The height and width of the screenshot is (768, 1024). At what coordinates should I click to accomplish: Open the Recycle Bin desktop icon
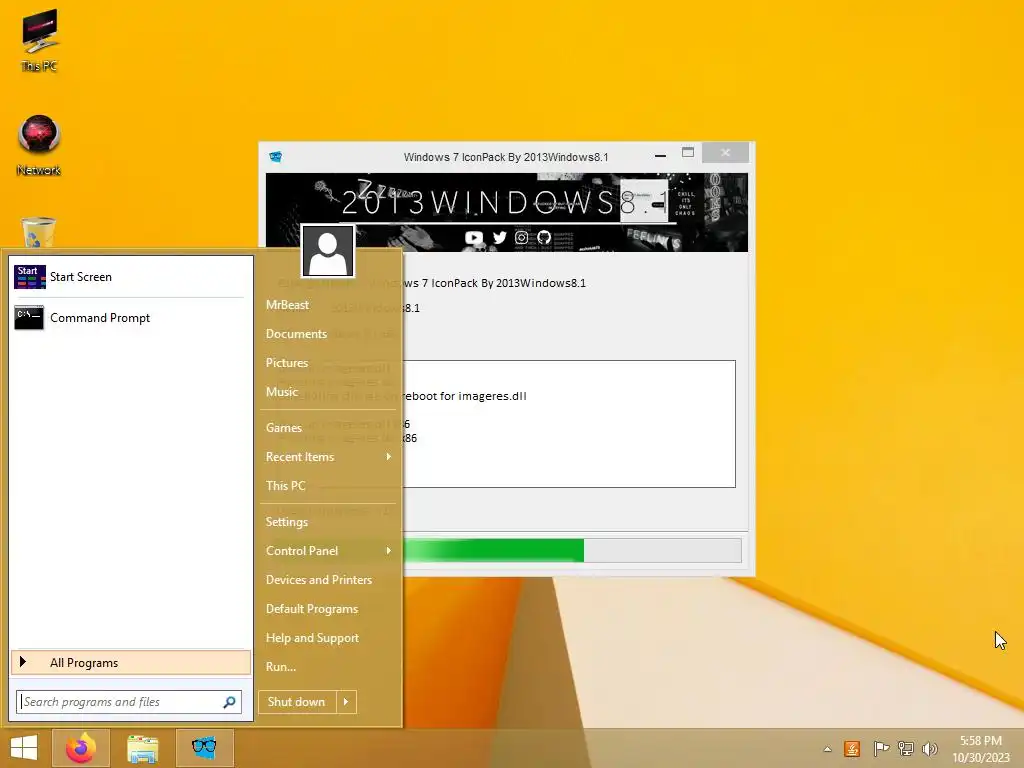(x=39, y=232)
